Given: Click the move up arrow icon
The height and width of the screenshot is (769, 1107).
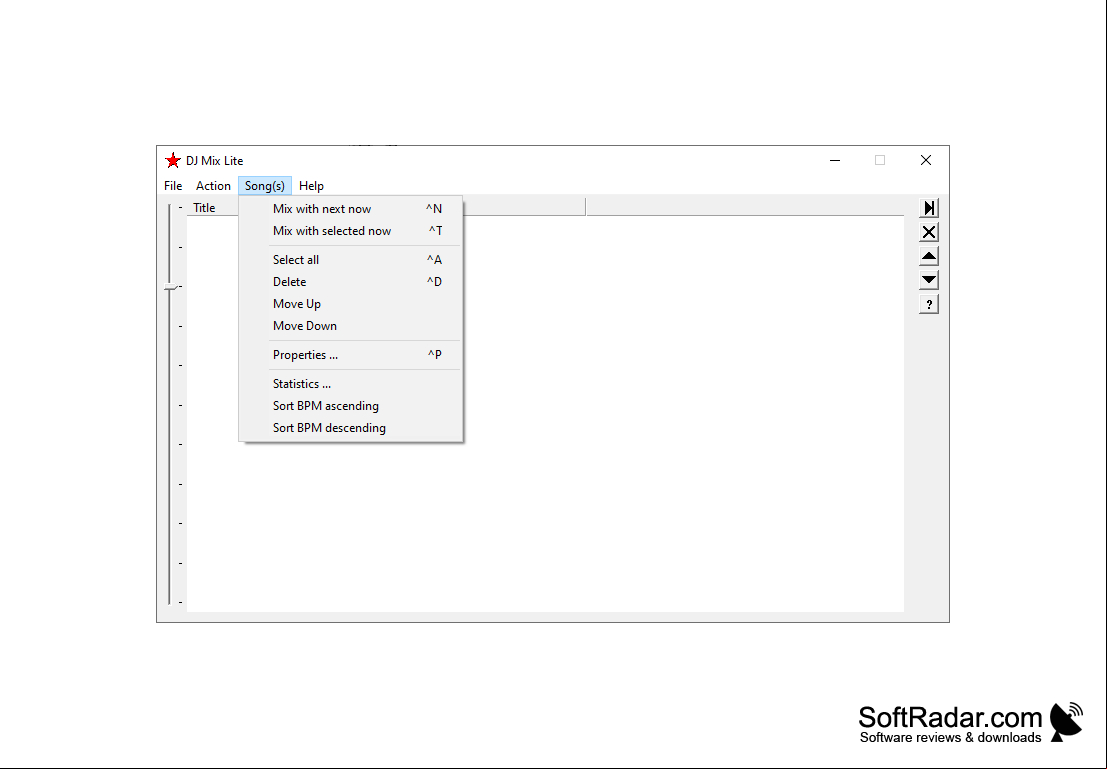Looking at the screenshot, I should click(x=929, y=256).
